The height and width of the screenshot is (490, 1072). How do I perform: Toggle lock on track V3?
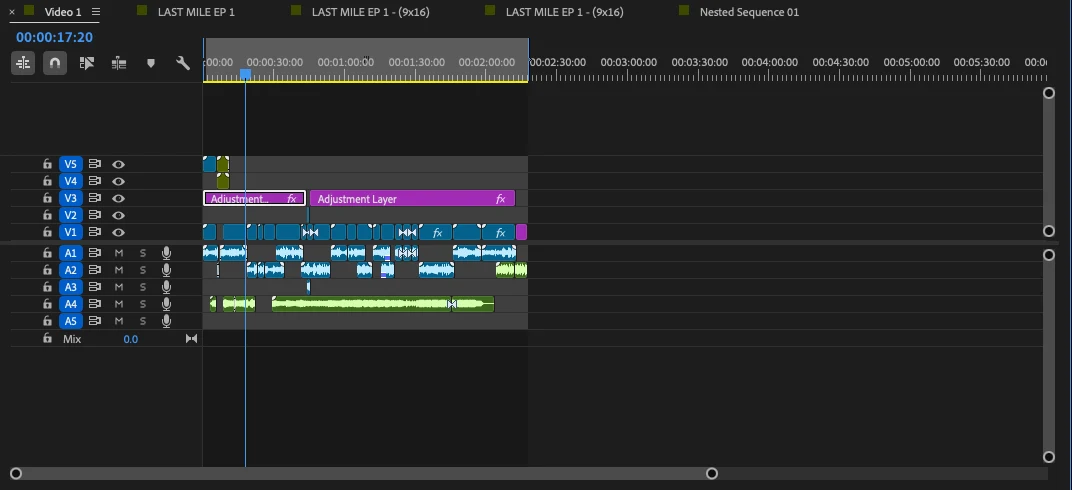47,198
